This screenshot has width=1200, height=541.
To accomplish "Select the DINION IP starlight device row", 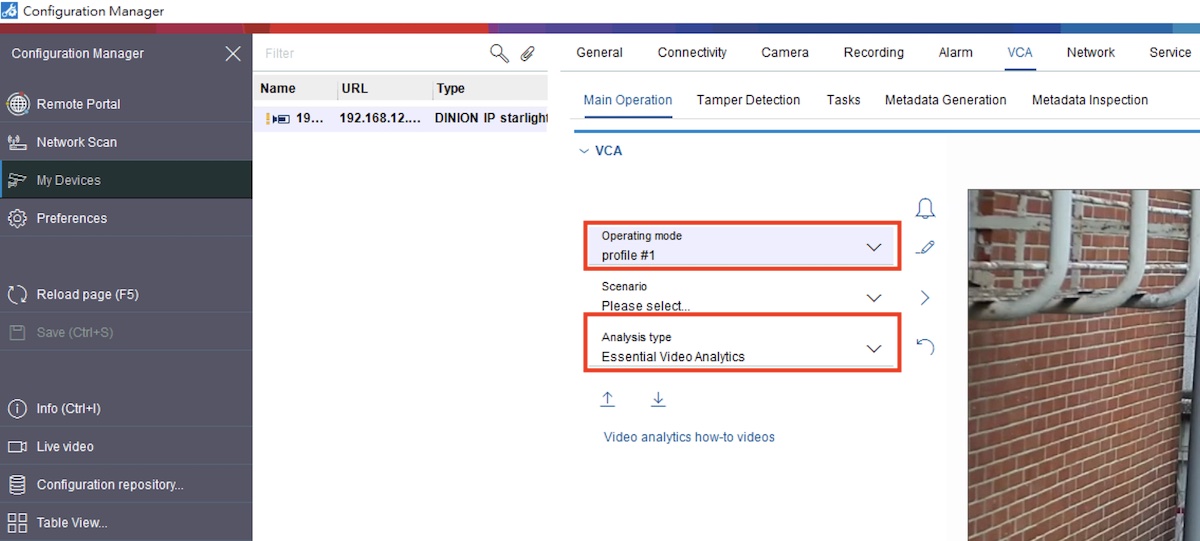I will click(400, 118).
